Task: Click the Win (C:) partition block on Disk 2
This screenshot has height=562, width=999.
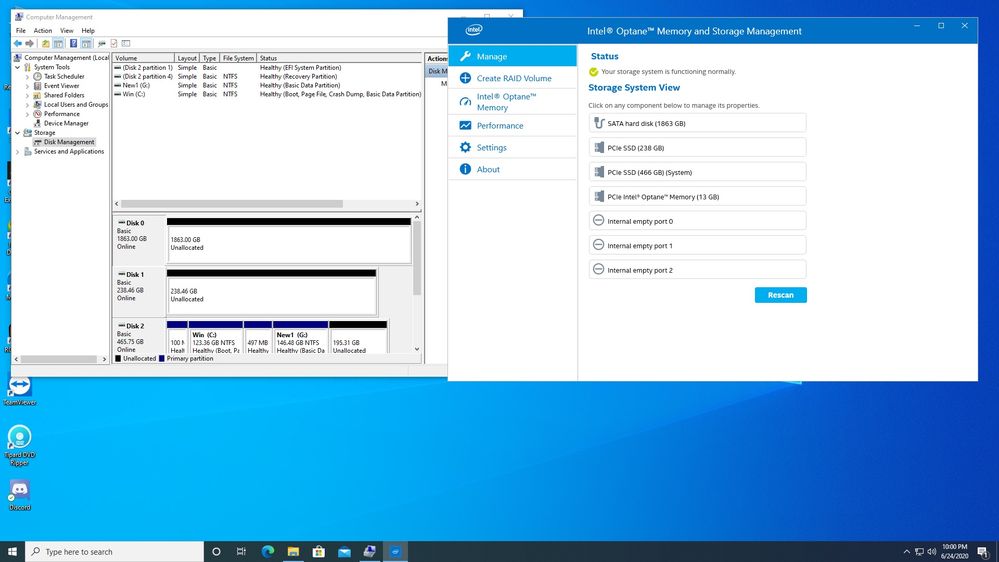Action: pos(215,339)
